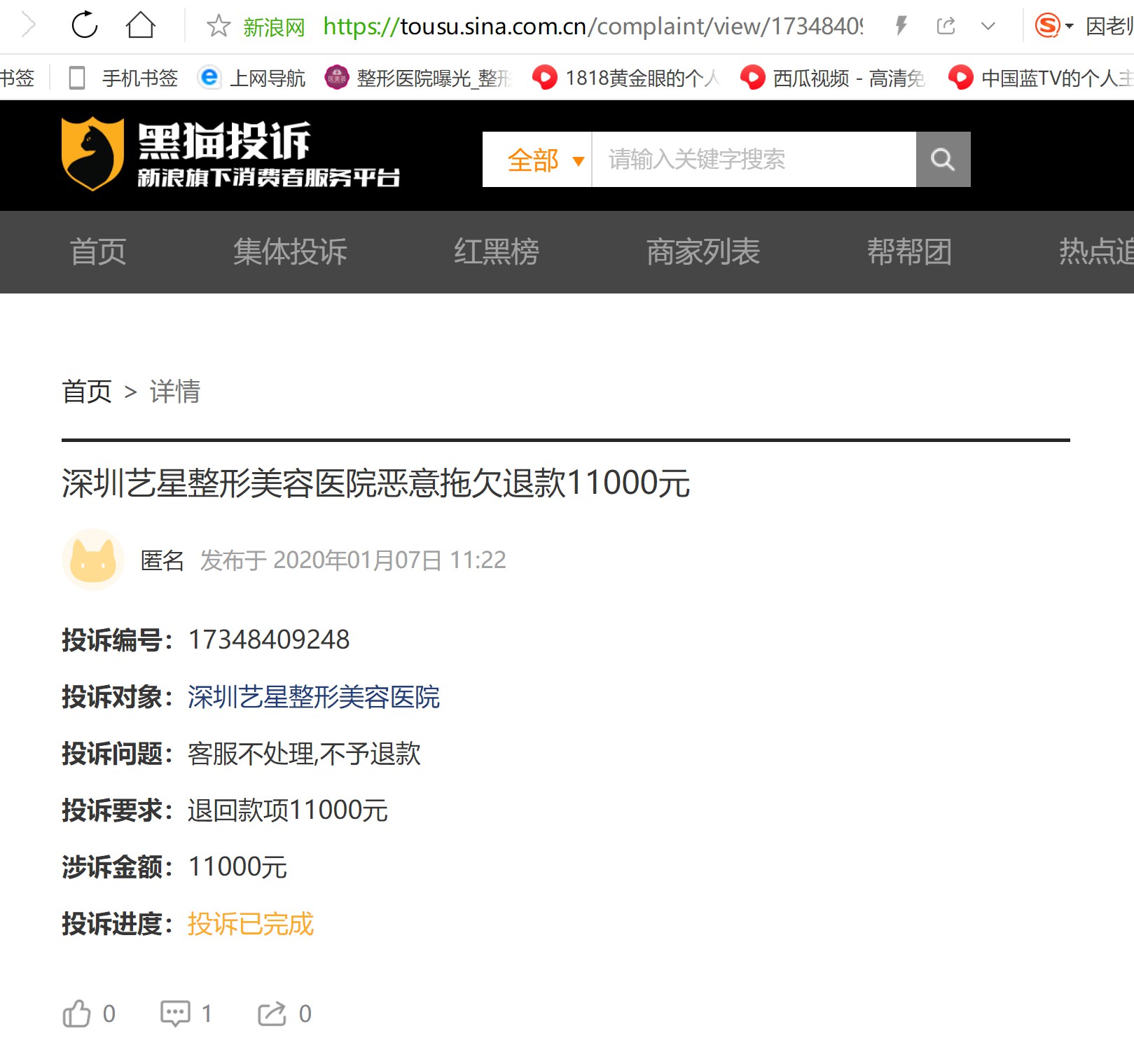The width and height of the screenshot is (1134, 1064).
Task: Open search engine selector arrow
Action: click(1070, 27)
